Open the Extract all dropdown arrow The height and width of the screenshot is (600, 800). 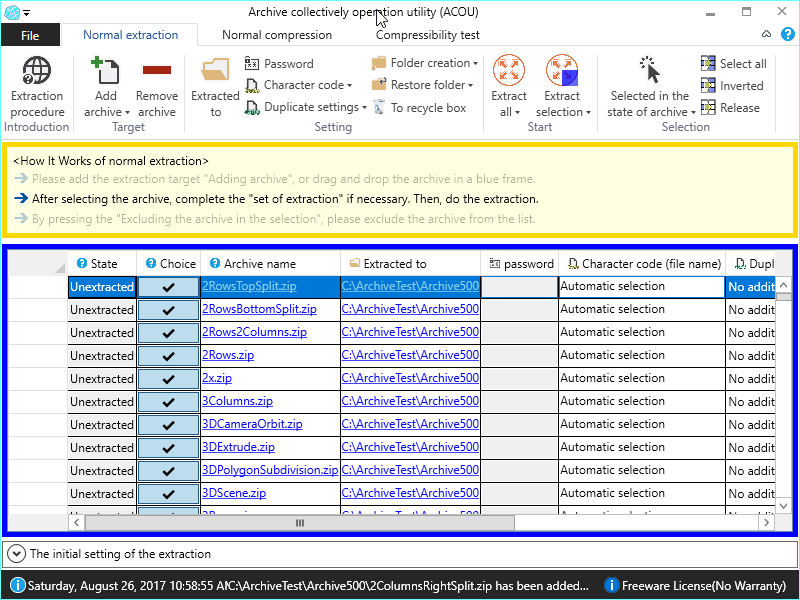coord(517,113)
